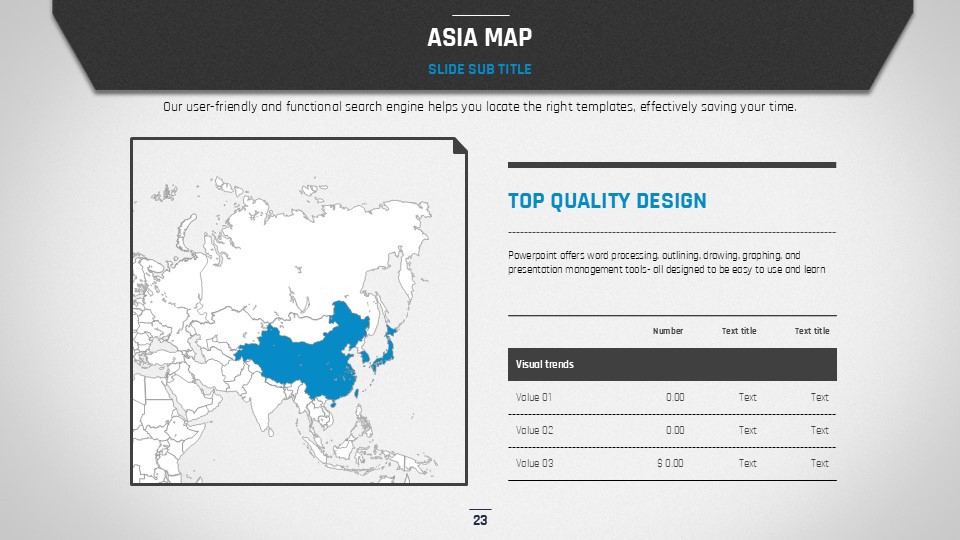The height and width of the screenshot is (540, 960).
Task: Click the Visual trends table row
Action: click(671, 365)
